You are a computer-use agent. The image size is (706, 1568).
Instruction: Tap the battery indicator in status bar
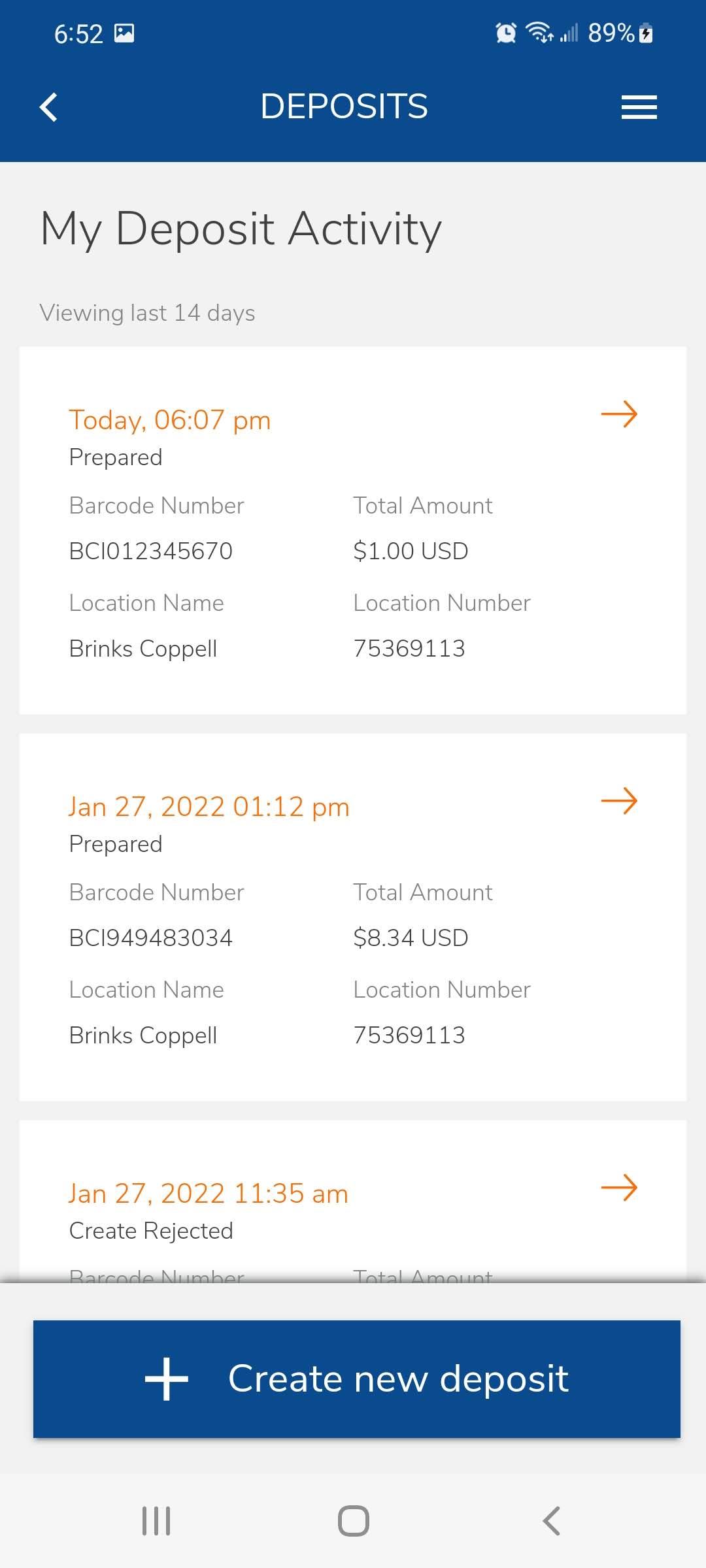point(646,33)
